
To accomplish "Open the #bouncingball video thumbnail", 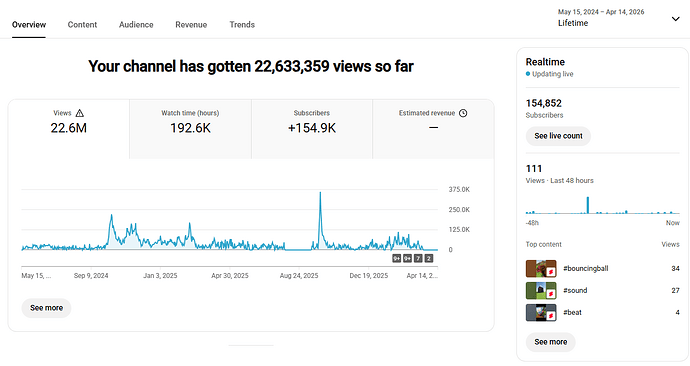I will [541, 268].
